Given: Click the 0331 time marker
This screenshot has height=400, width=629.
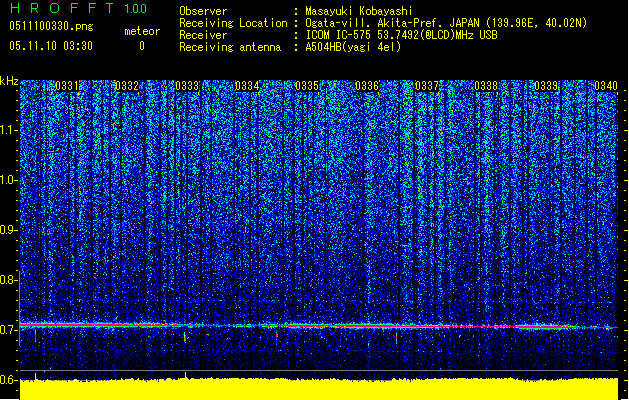Looking at the screenshot, I should 67,86.
